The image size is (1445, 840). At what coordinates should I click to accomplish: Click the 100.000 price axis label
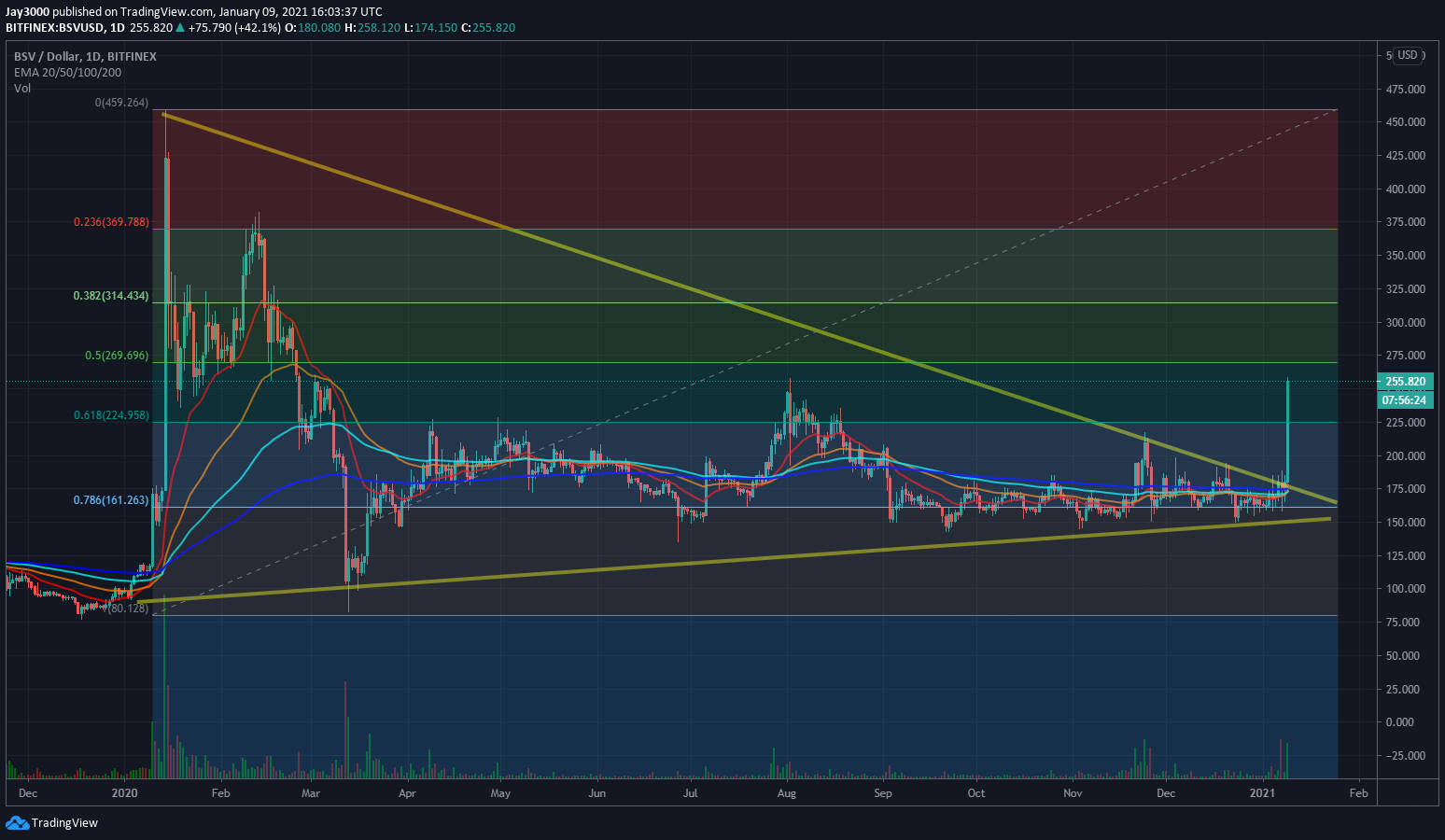click(1406, 589)
